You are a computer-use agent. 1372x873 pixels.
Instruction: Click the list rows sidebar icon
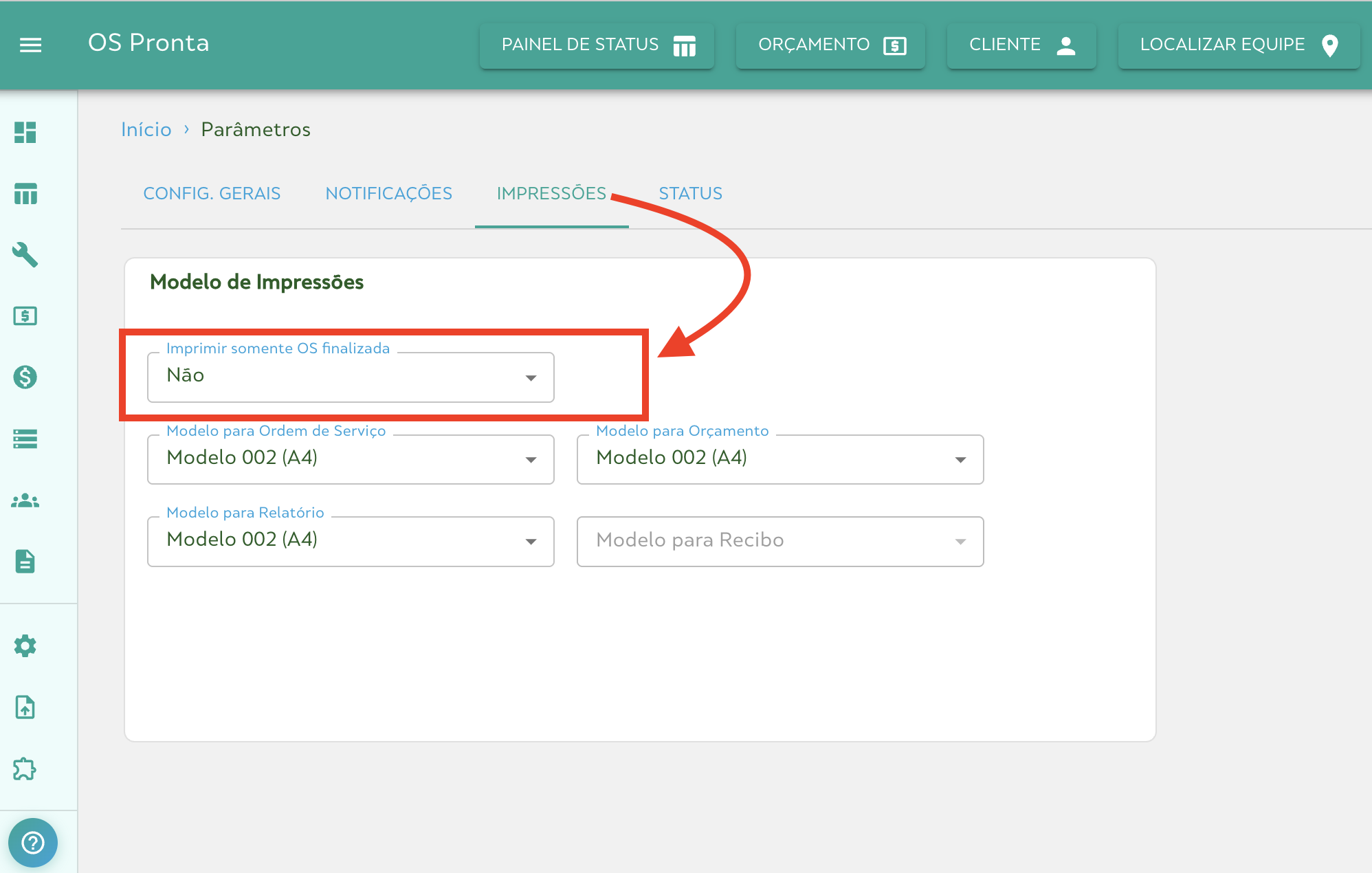(x=25, y=439)
